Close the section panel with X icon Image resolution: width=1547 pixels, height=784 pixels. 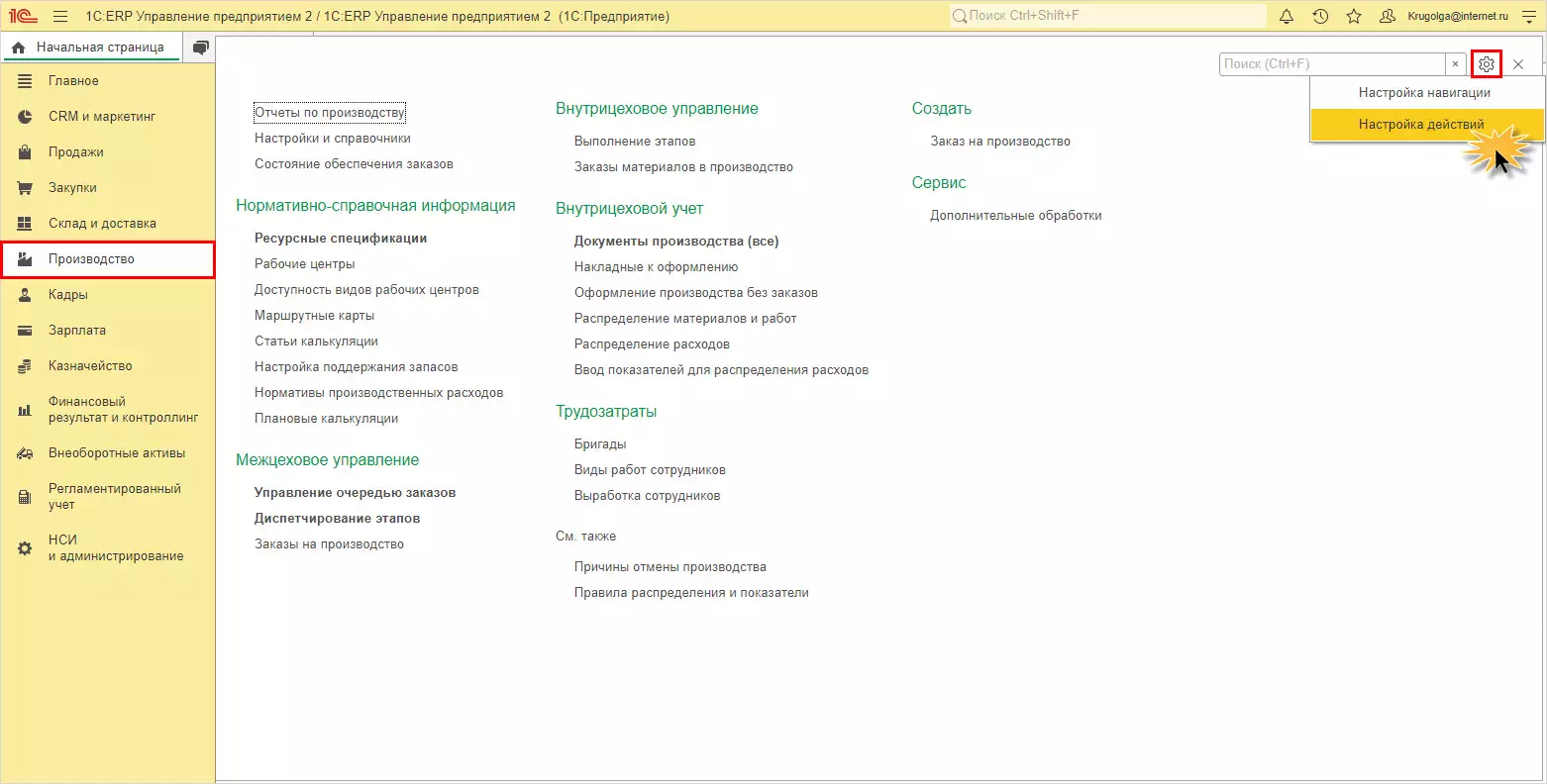click(x=1518, y=64)
